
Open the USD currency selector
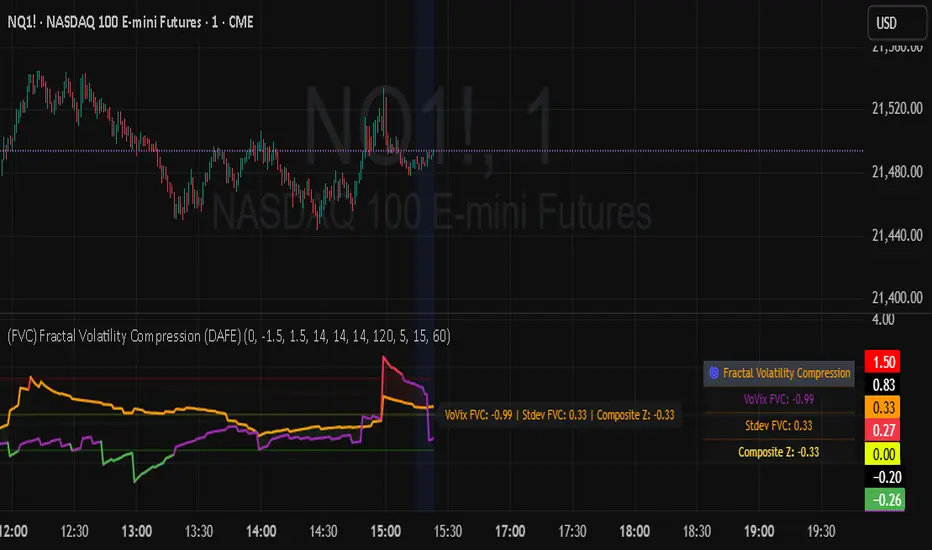tap(897, 23)
